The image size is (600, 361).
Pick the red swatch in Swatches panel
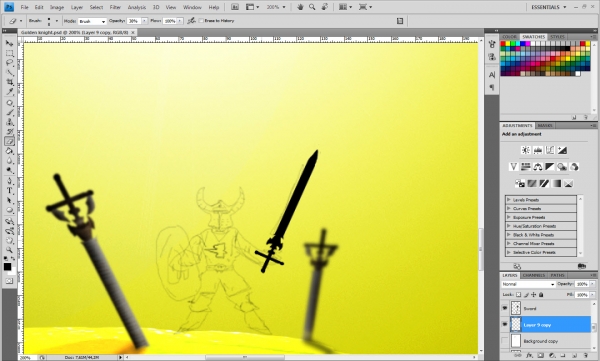(503, 44)
